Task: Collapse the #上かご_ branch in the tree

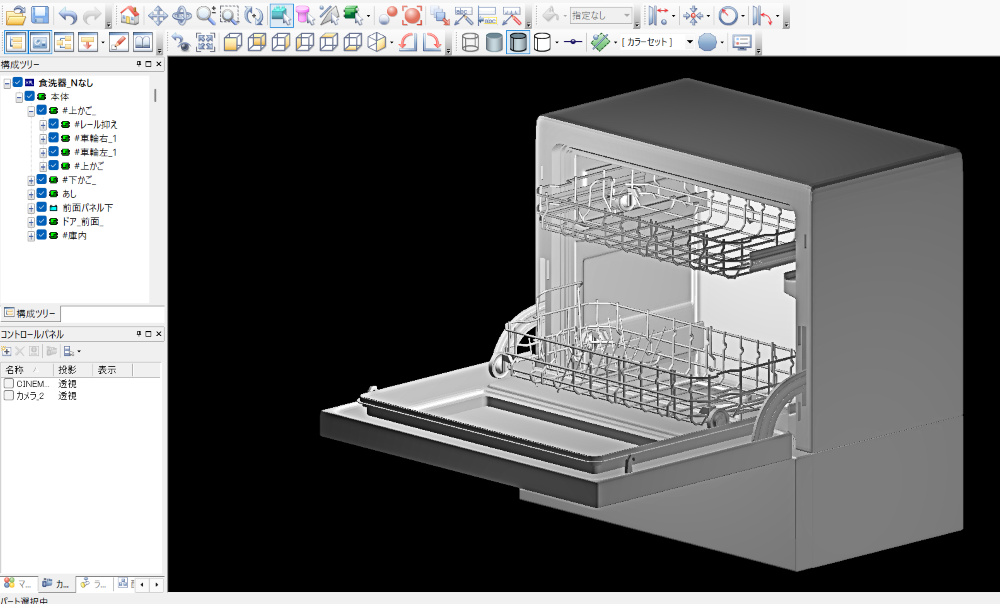Action: click(x=31, y=110)
